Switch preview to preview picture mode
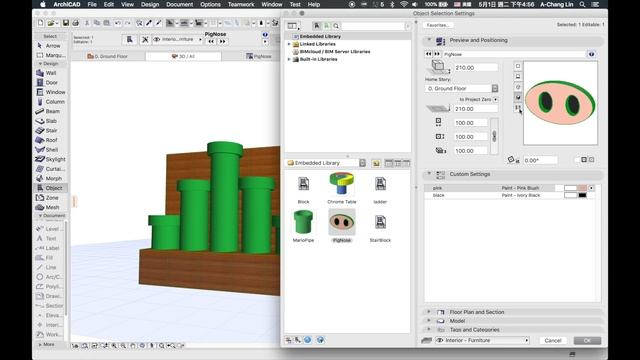640x360 pixels. point(518,108)
